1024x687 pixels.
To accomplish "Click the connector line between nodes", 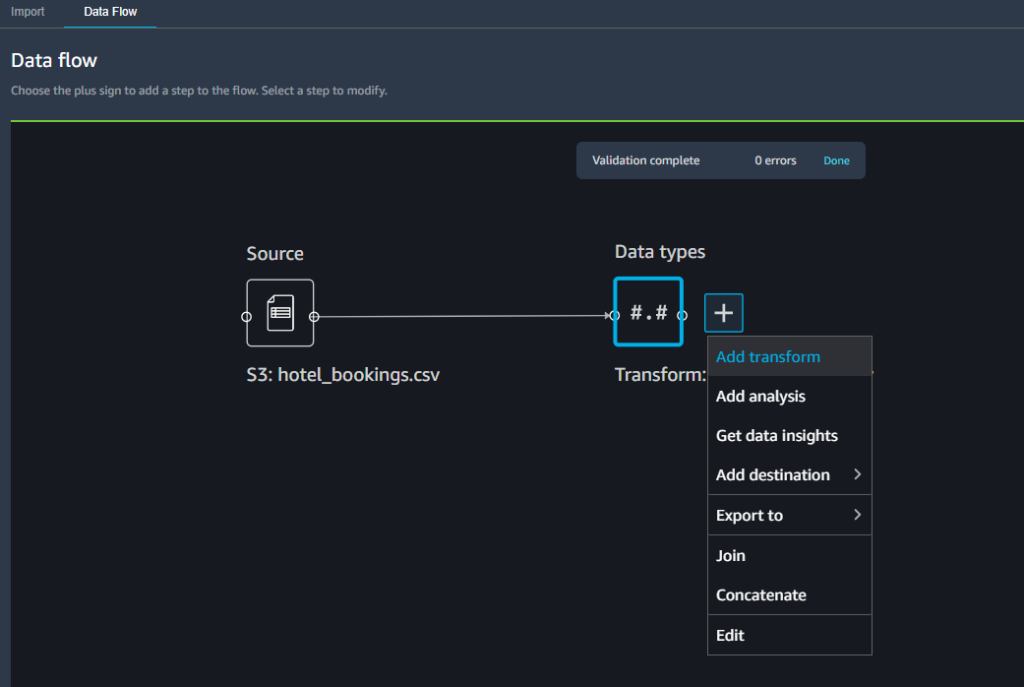I will (460, 316).
